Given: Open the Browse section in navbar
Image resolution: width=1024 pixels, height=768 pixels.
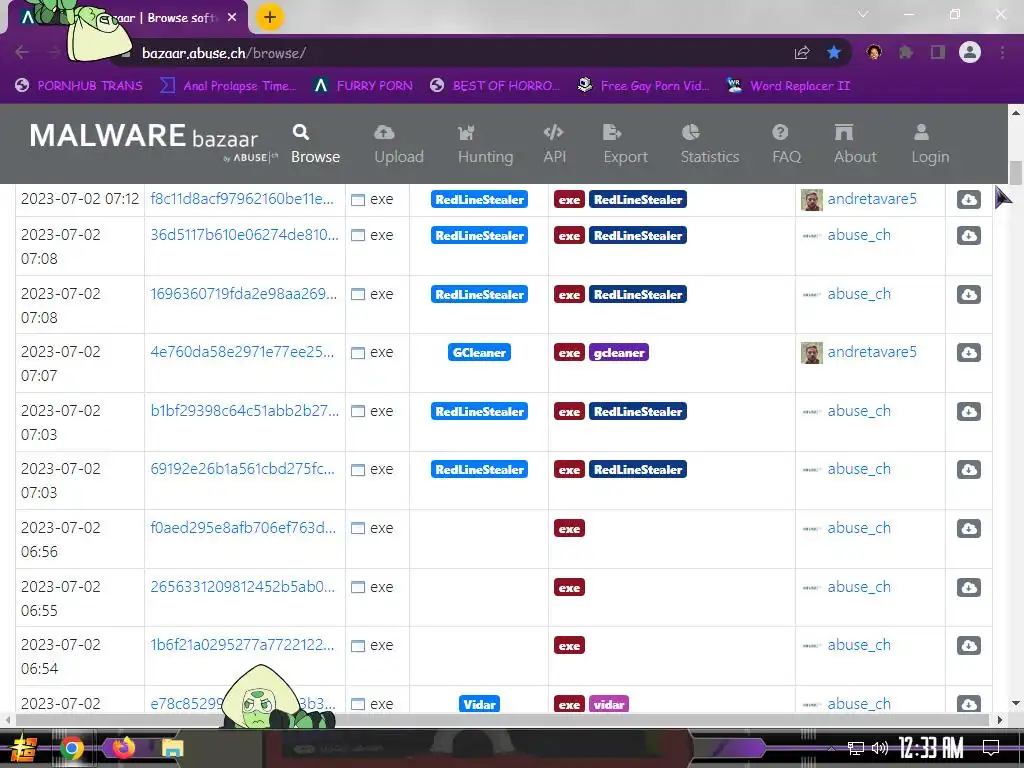Looking at the screenshot, I should coord(315,144).
